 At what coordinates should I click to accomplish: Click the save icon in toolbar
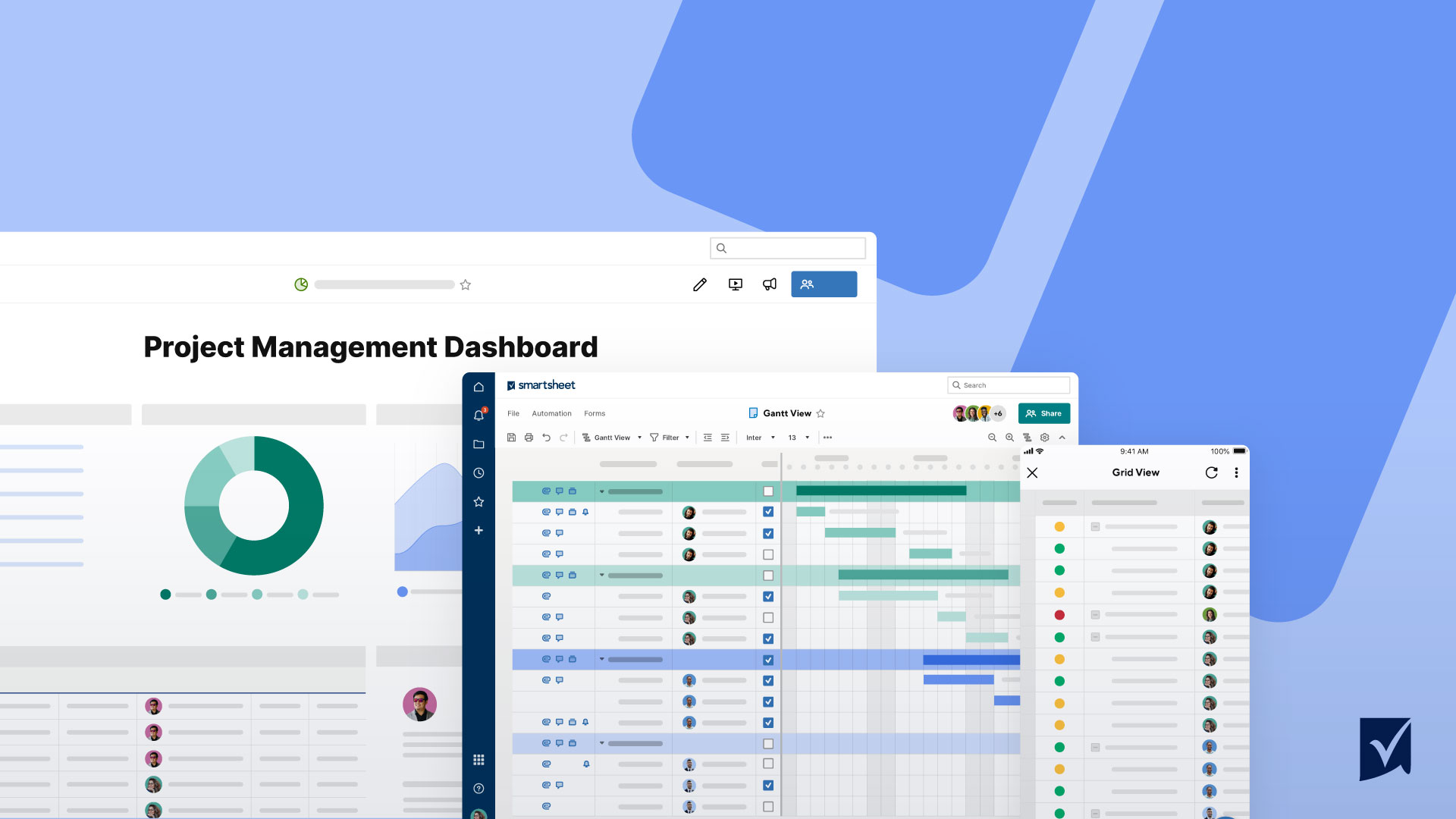tap(511, 438)
